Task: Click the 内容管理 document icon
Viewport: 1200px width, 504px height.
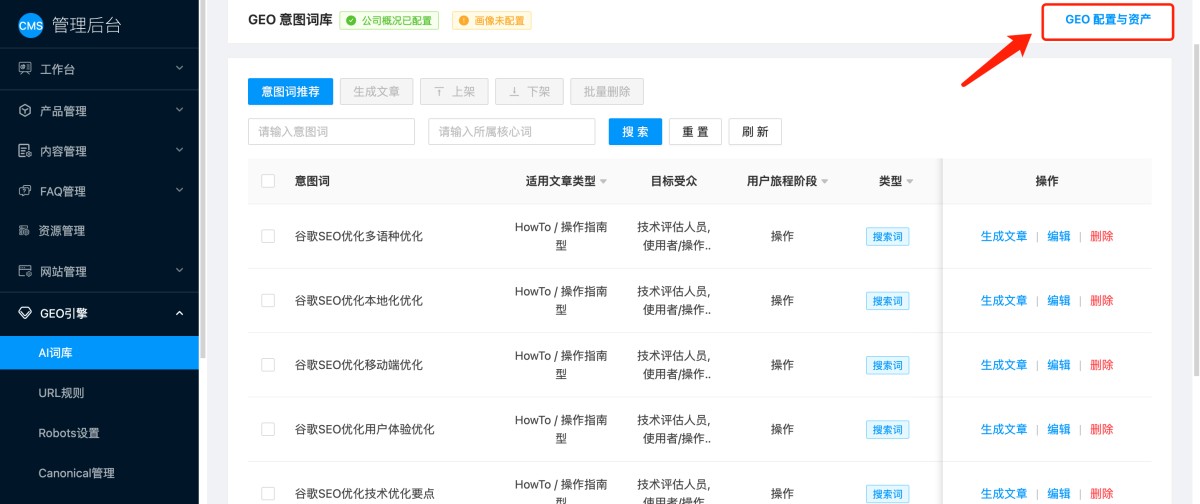Action: (x=25, y=151)
